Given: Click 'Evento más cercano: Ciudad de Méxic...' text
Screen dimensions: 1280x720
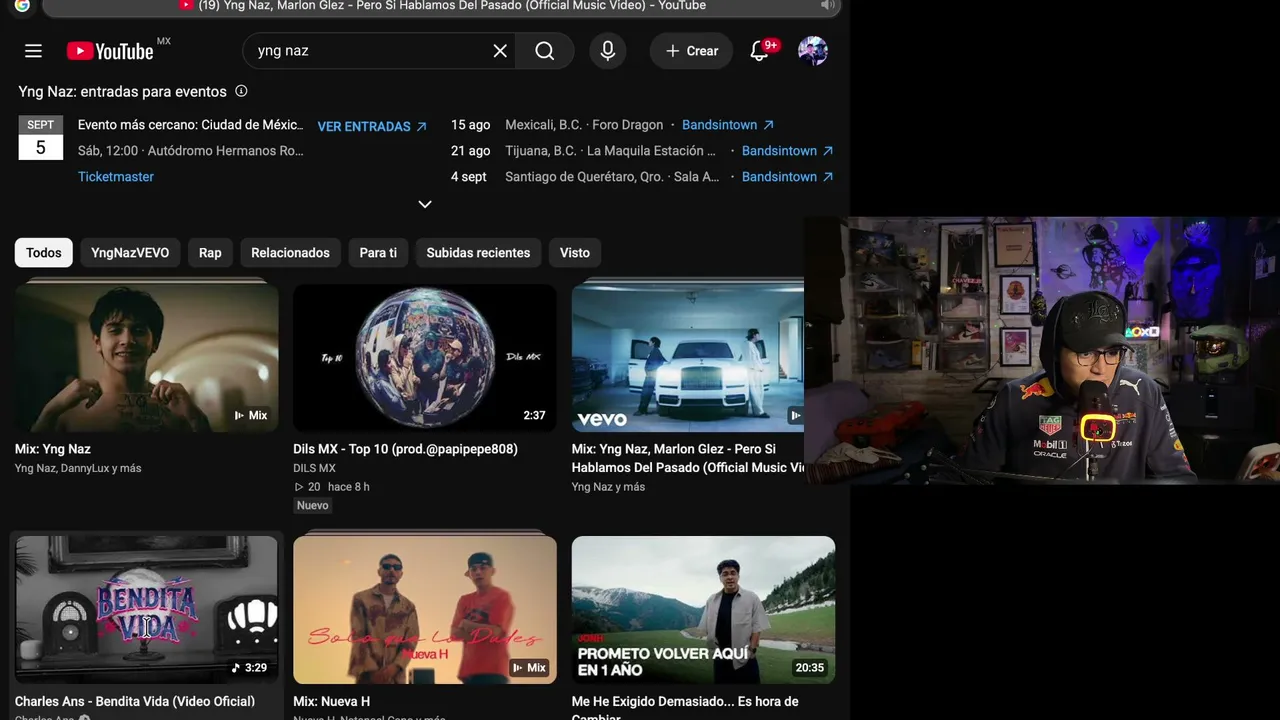Looking at the screenshot, I should pyautogui.click(x=190, y=125).
